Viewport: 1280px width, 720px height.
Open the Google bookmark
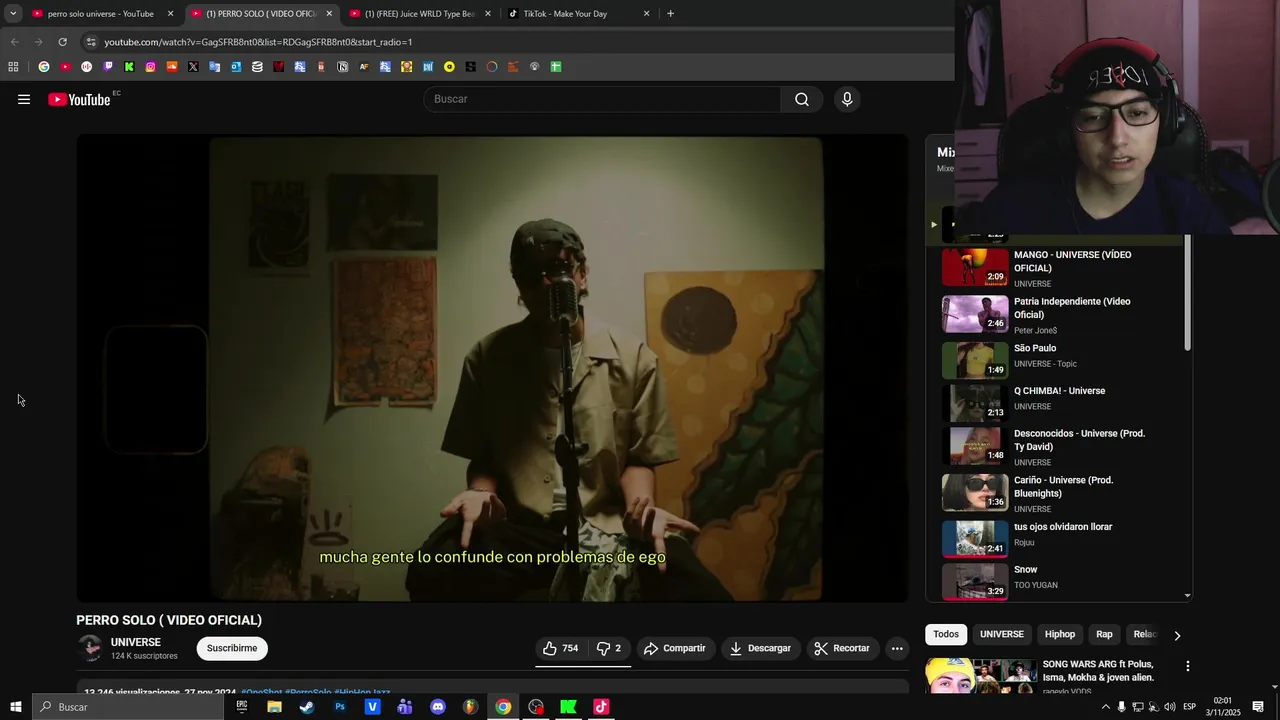click(x=44, y=67)
